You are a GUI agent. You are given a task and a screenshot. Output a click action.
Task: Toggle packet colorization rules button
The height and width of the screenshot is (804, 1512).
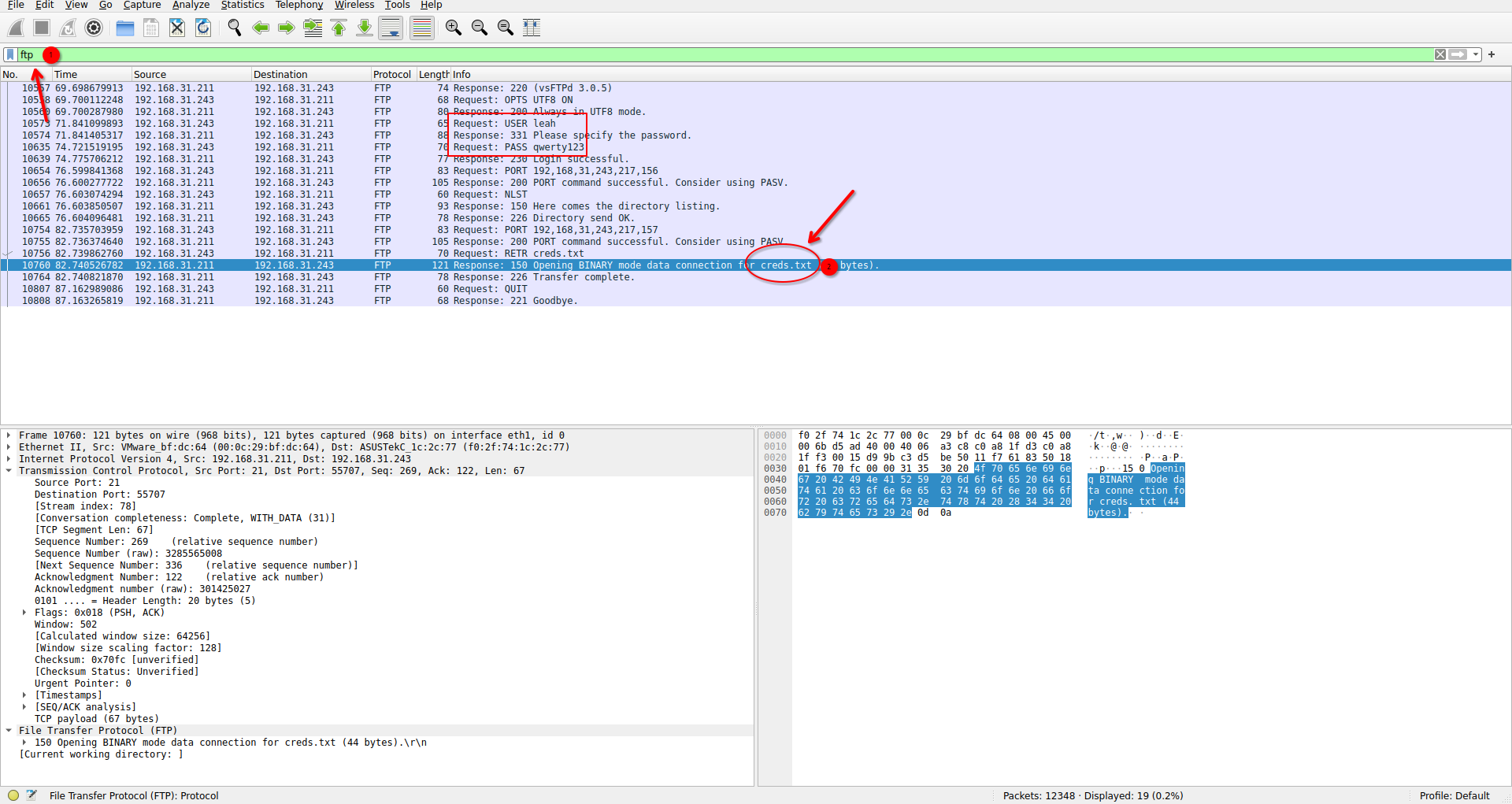pos(422,28)
